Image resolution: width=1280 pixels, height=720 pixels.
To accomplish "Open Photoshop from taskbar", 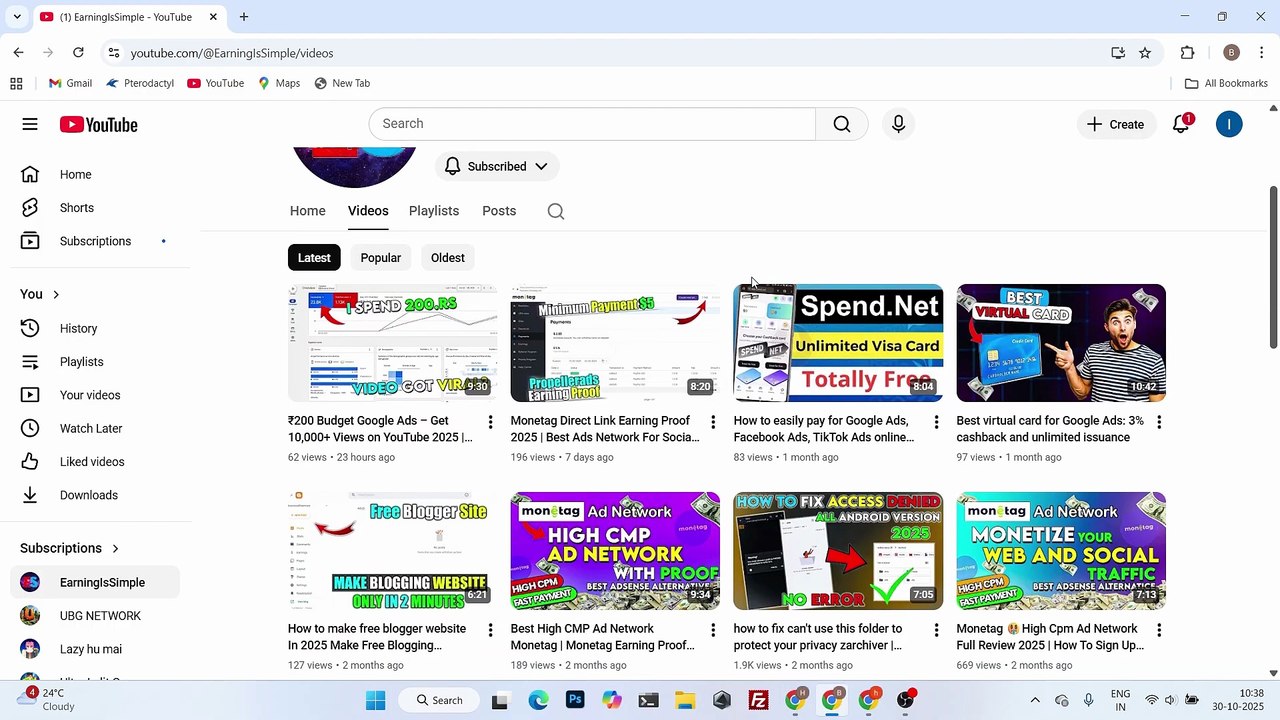I will pyautogui.click(x=575, y=700).
